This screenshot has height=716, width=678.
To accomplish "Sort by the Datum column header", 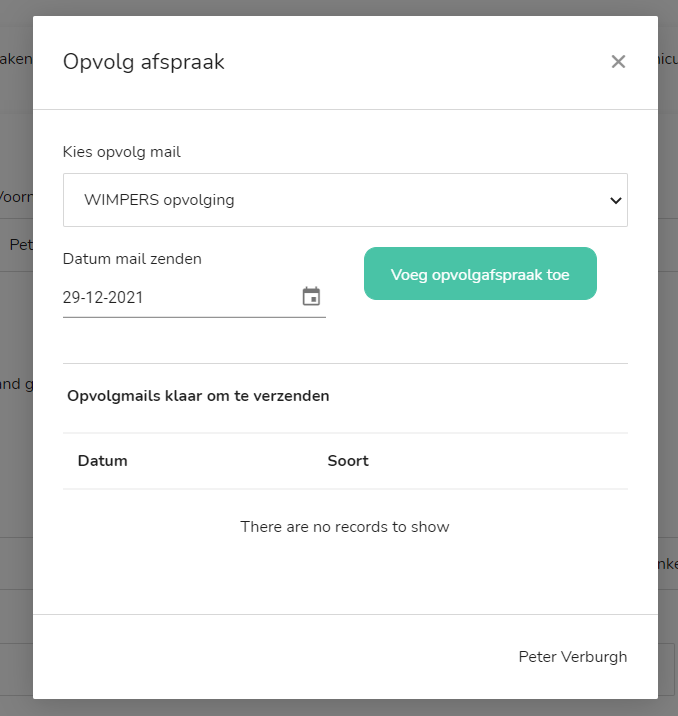I will tap(102, 461).
